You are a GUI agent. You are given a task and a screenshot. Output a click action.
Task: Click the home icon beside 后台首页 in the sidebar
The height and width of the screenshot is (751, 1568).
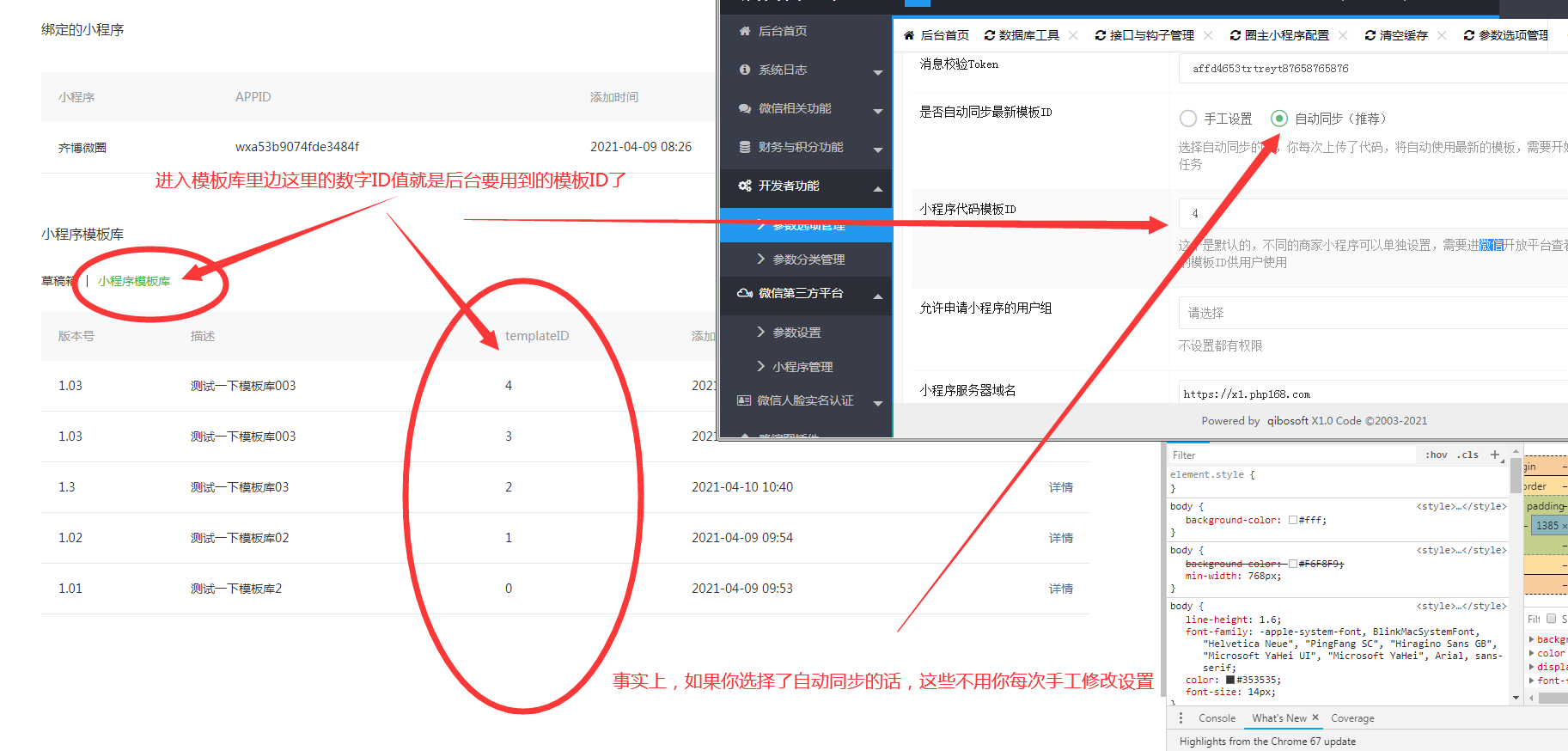[x=745, y=31]
